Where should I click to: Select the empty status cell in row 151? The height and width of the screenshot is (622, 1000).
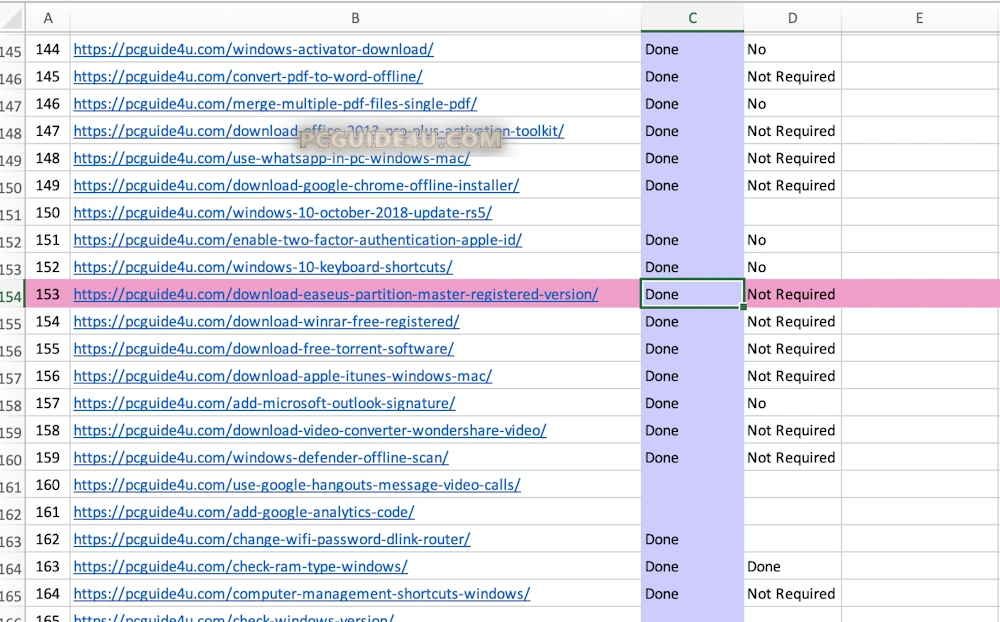(x=692, y=213)
